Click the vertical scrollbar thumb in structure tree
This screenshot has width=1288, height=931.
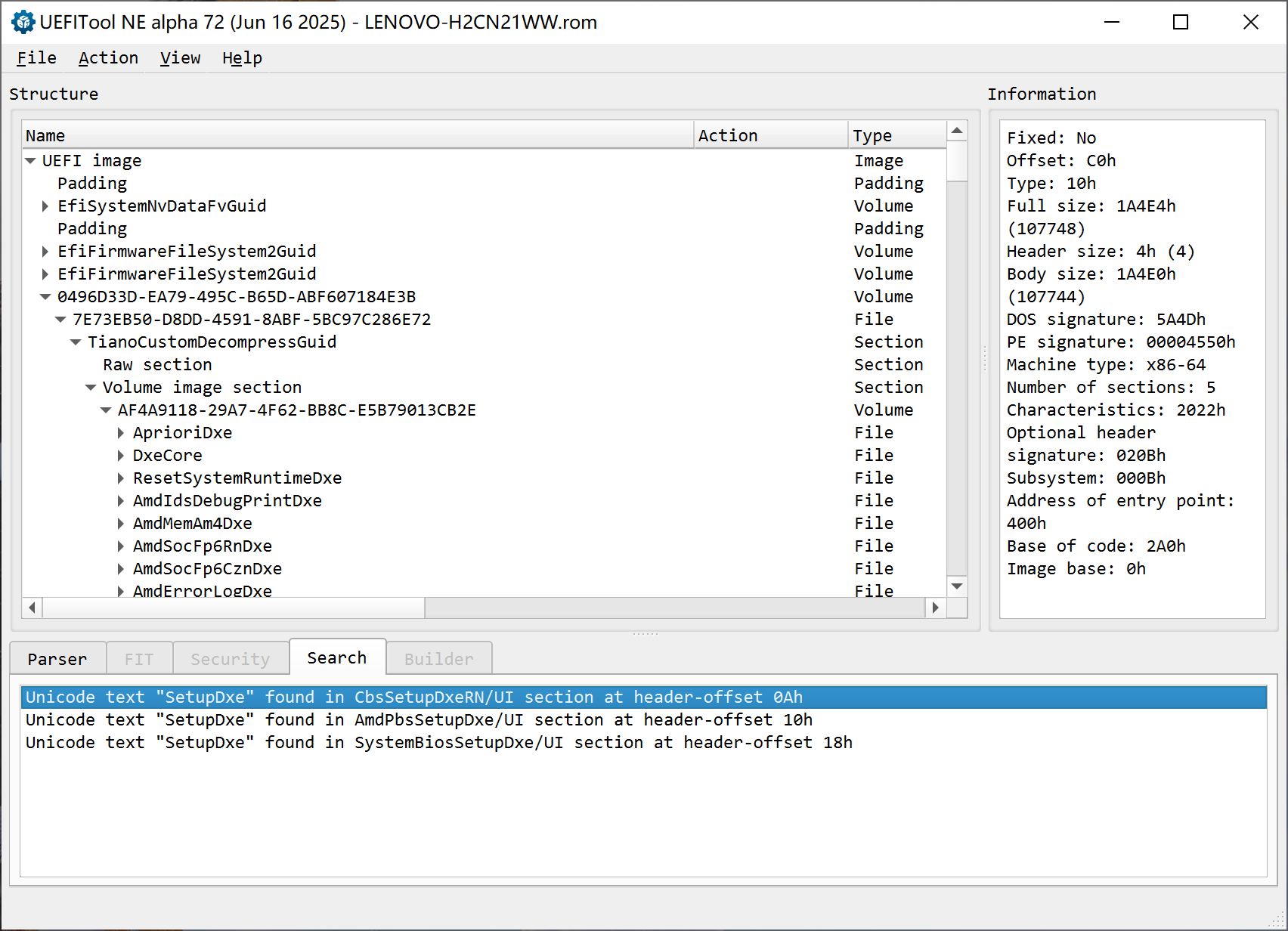click(x=957, y=161)
